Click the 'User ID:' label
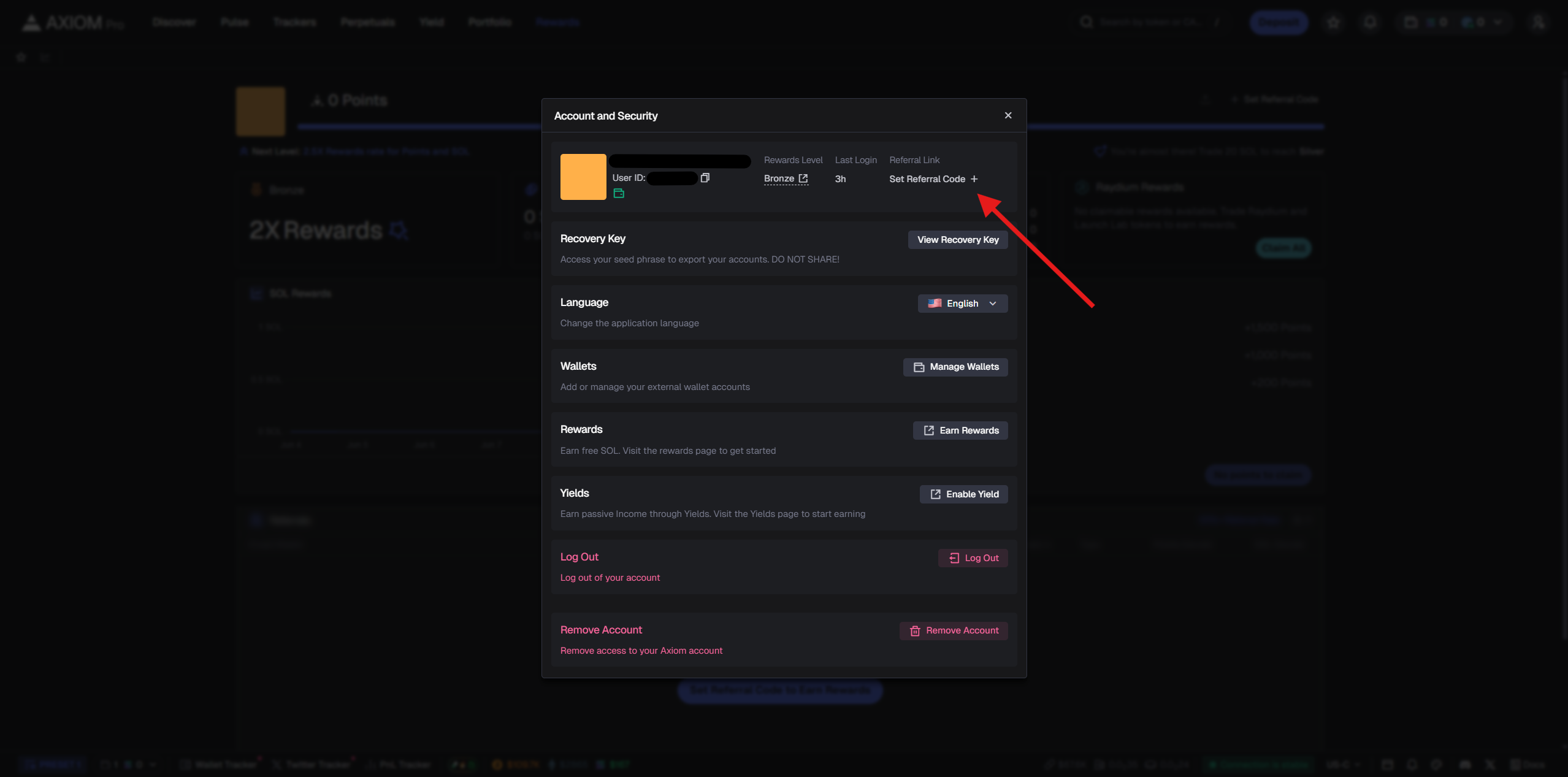The height and width of the screenshot is (777, 1568). point(628,178)
